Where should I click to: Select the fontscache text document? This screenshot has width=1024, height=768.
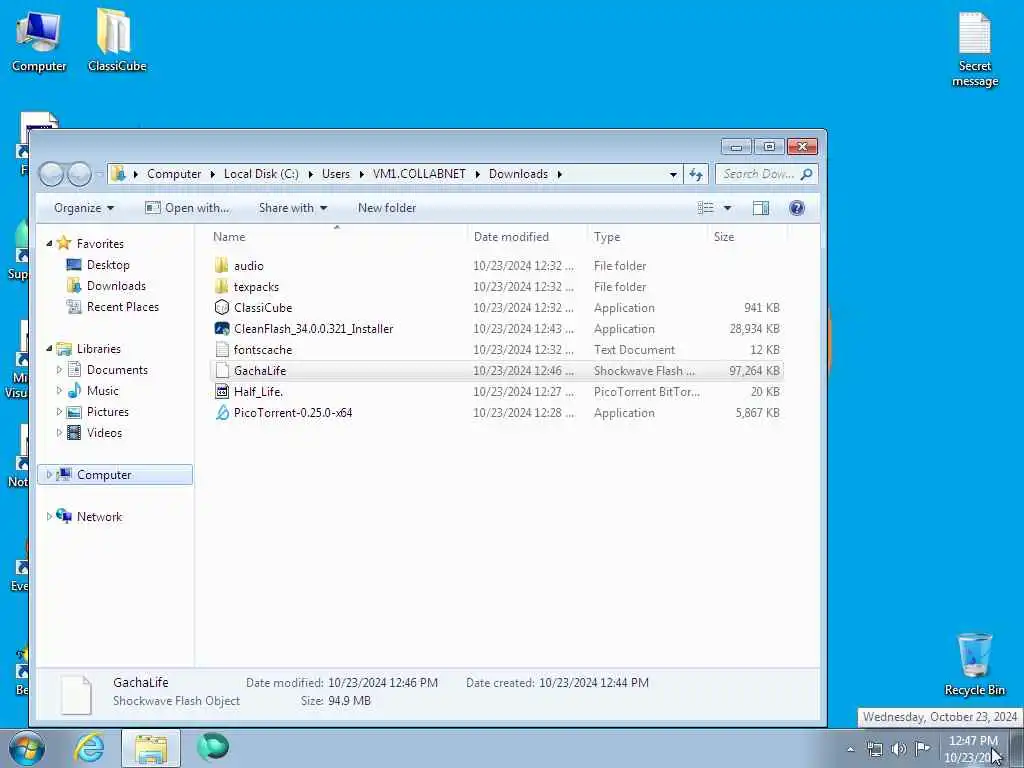[x=496, y=349]
